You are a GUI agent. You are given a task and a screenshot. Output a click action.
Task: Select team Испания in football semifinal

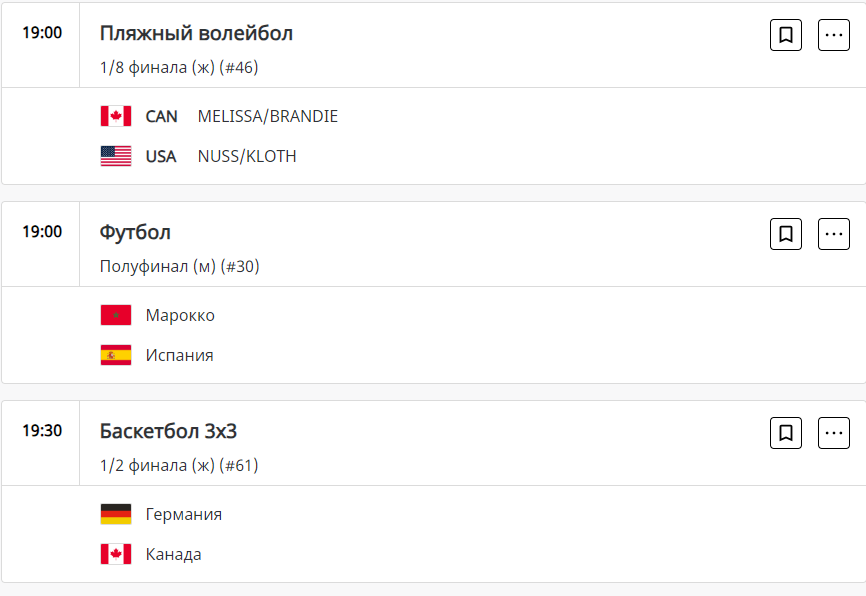pos(180,355)
